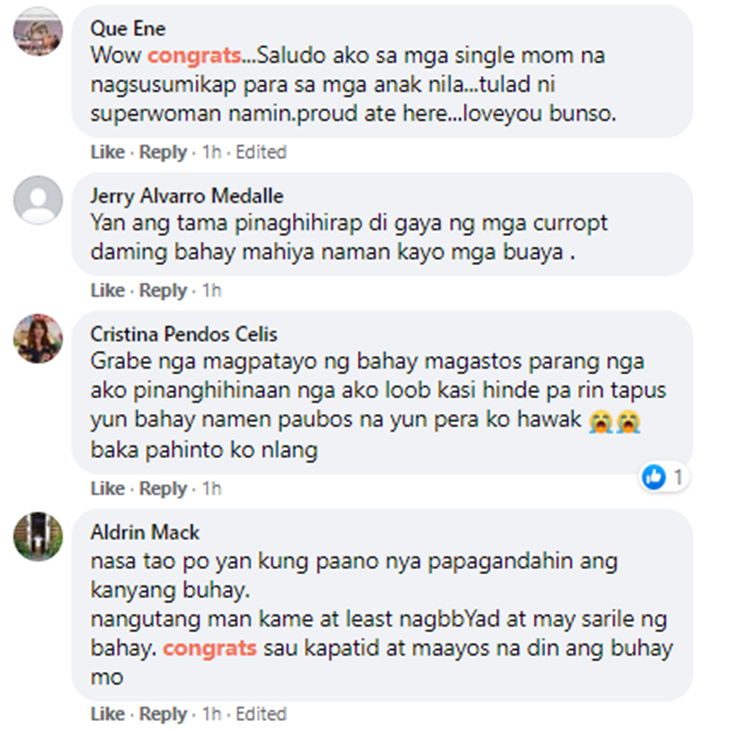View the edit history of Que Ene's comment

[261, 152]
